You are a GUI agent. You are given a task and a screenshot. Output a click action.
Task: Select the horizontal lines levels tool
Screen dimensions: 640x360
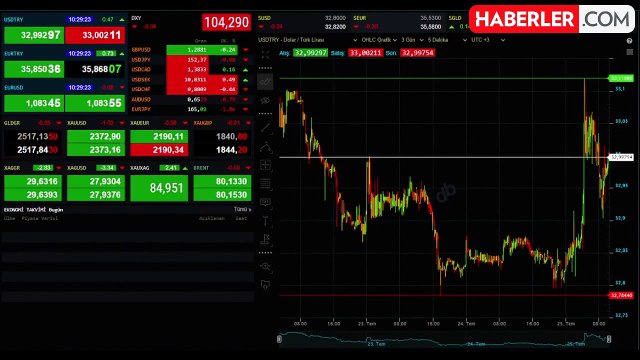pos(265,184)
